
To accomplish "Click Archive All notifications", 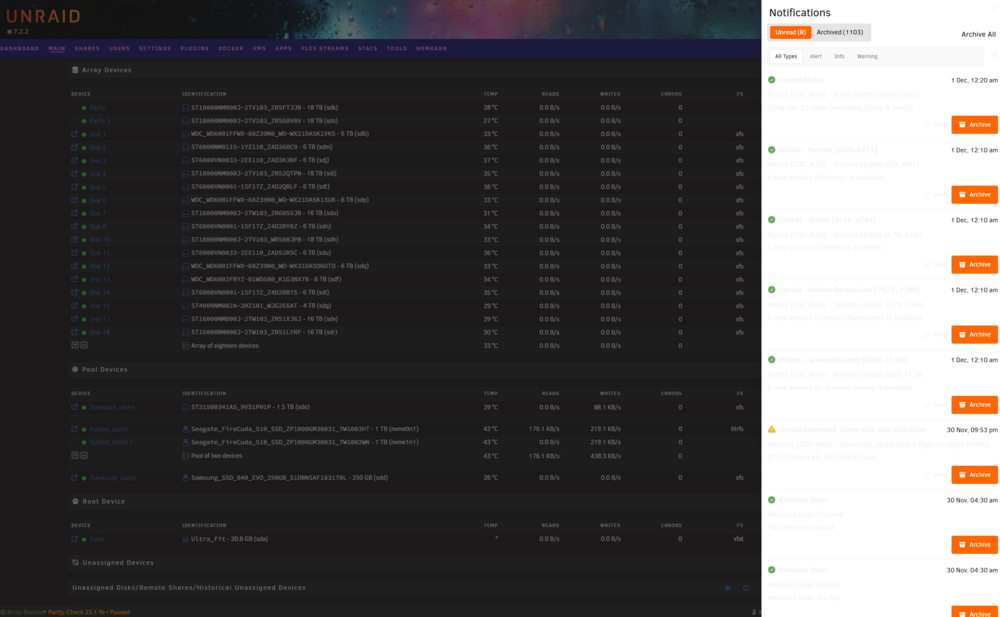I will click(x=978, y=34).
